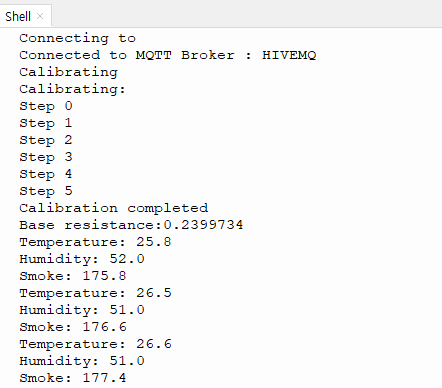This screenshot has width=442, height=388.
Task: Click the 'Smoke: 177.4' reading
Action: [73, 378]
